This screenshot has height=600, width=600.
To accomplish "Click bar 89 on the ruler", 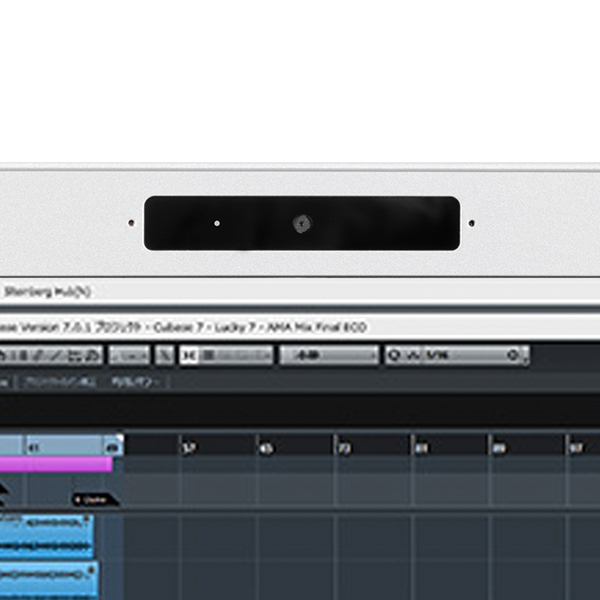I will (x=499, y=448).
